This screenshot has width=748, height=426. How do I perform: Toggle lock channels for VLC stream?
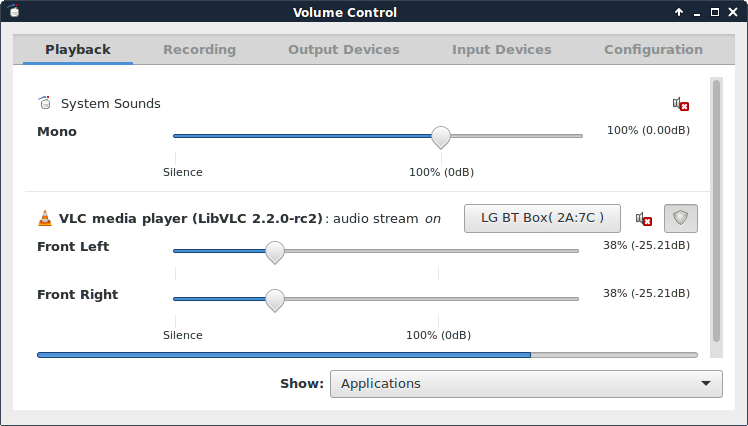tap(681, 218)
